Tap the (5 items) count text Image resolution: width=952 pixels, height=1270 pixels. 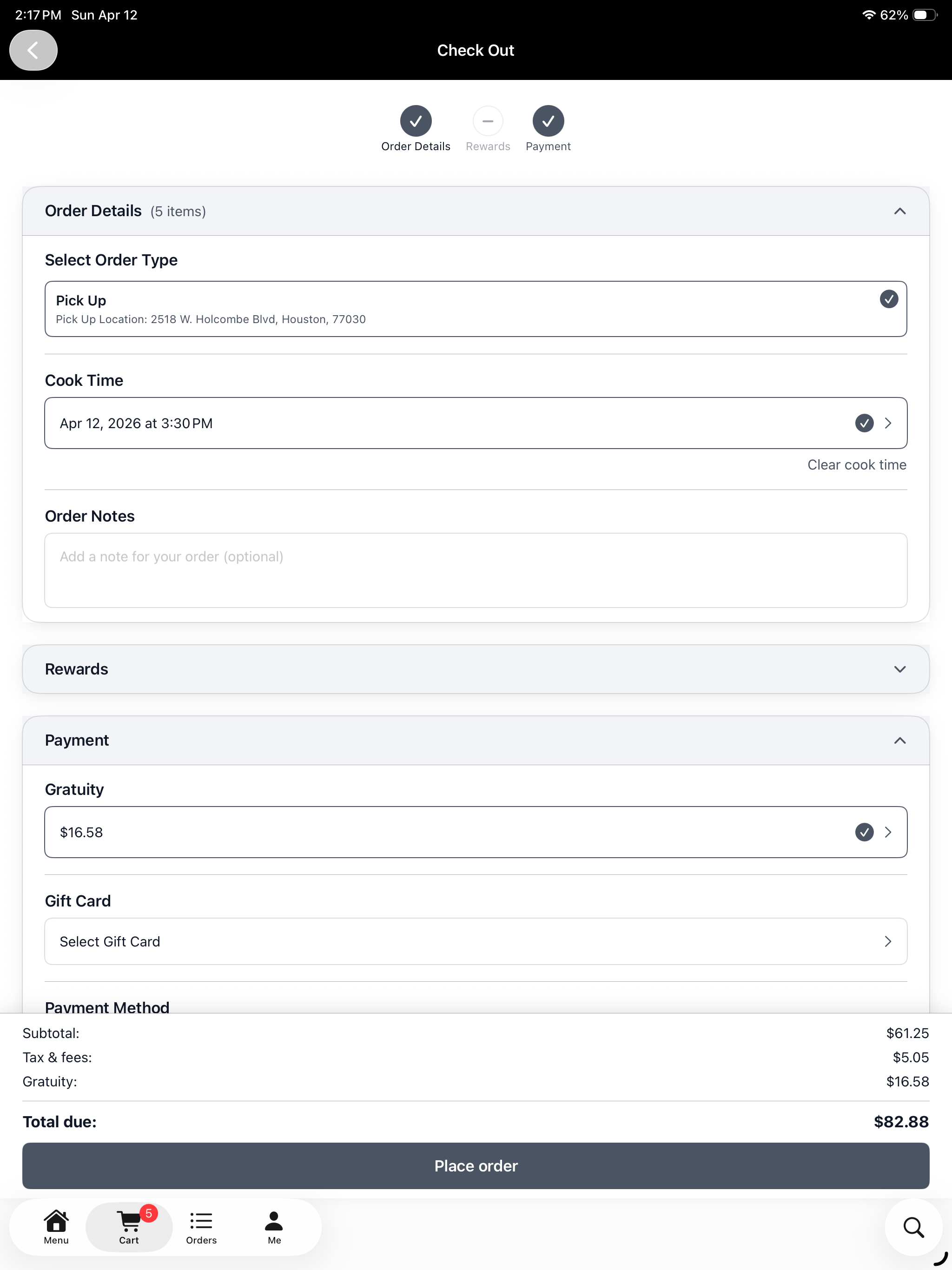click(x=178, y=212)
